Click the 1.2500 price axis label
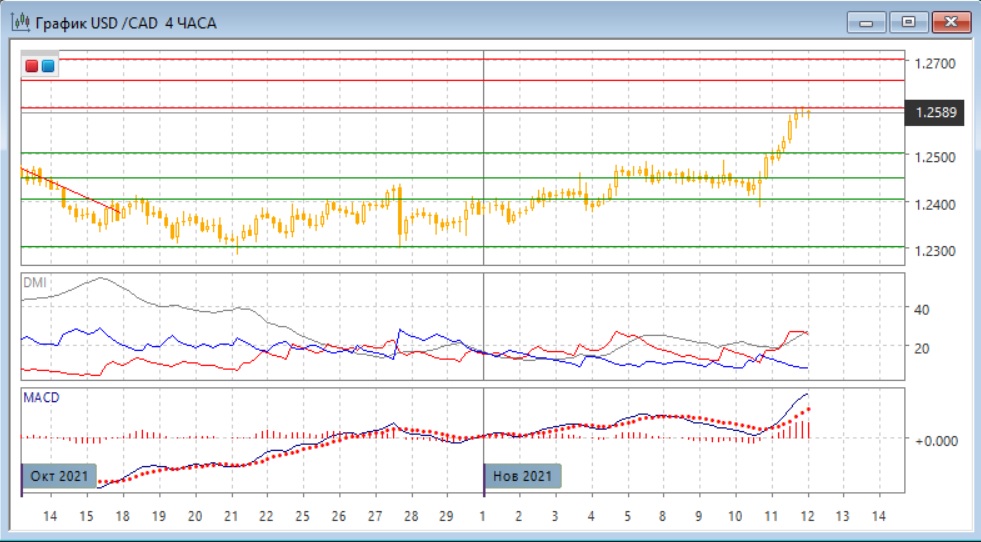This screenshot has width=981, height=542. coord(933,157)
